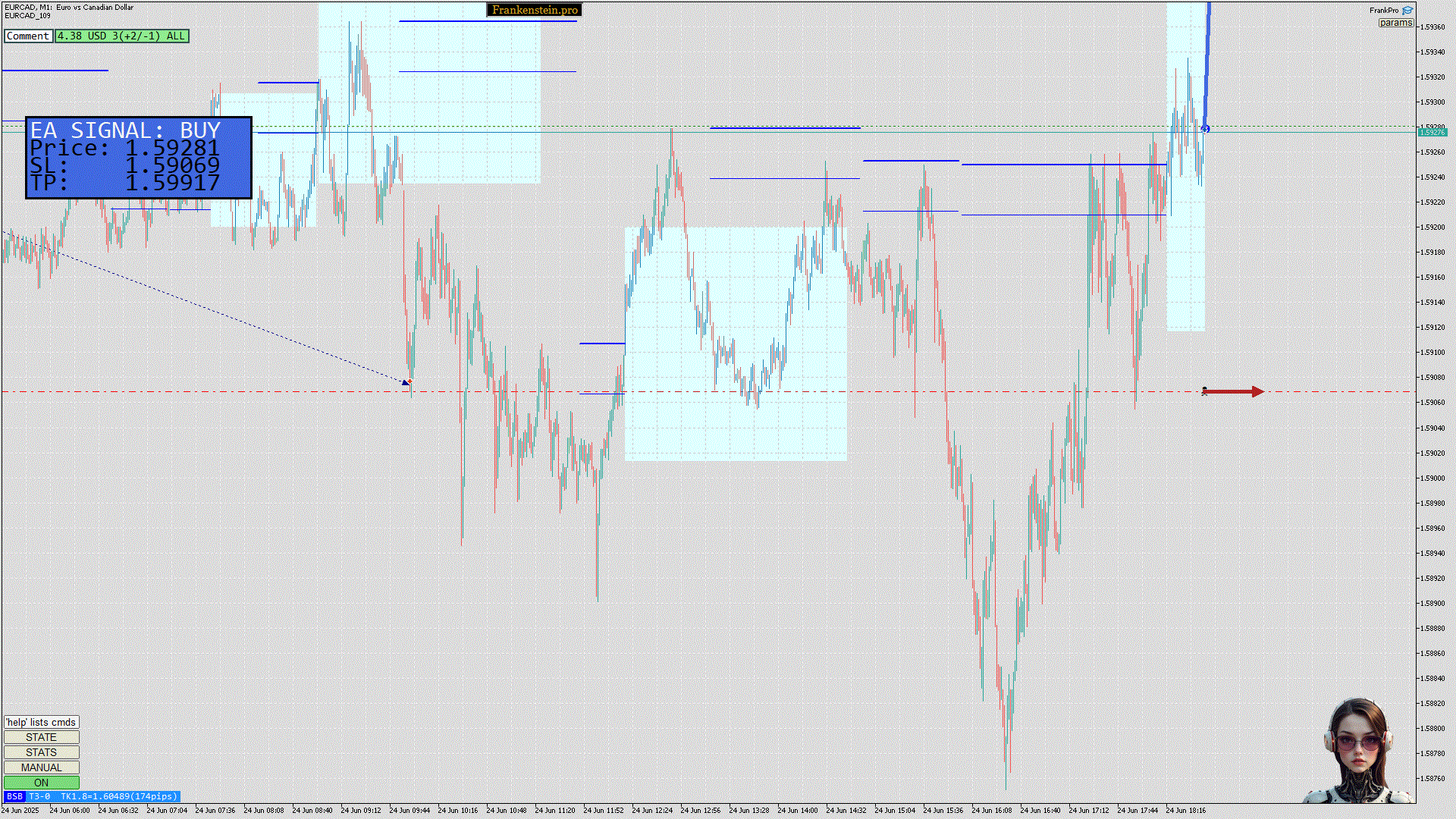The width and height of the screenshot is (1456, 819).
Task: Click the current price tag 1.59276
Action: click(1432, 133)
